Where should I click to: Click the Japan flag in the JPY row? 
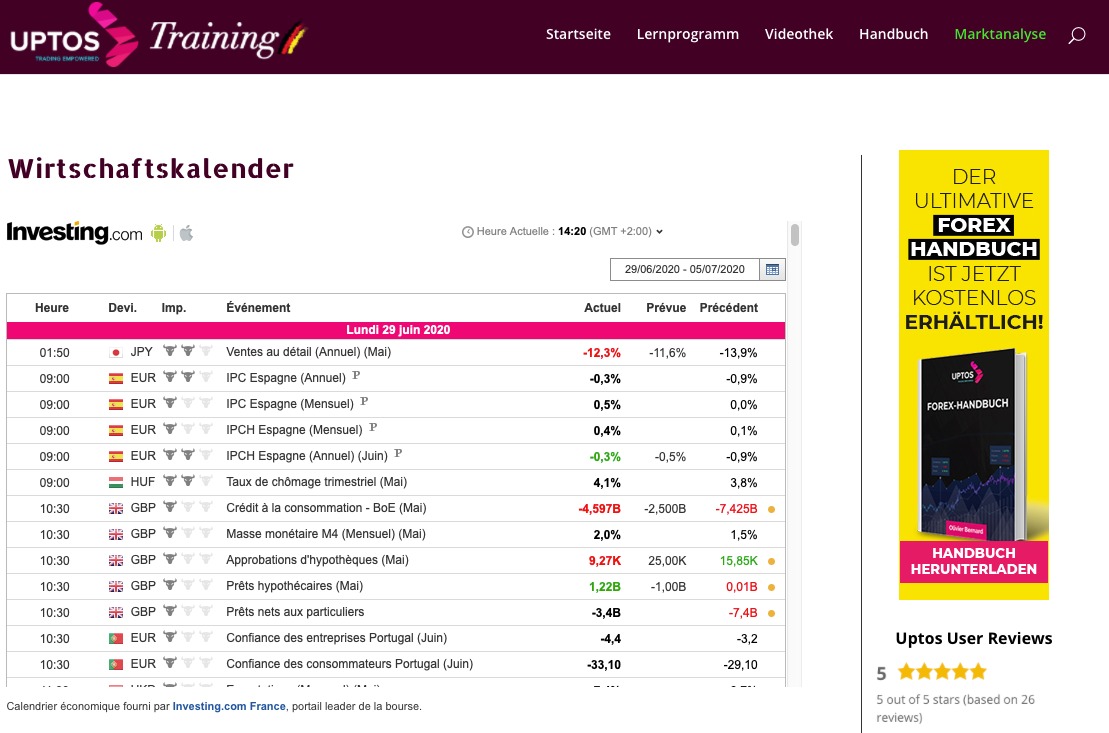tap(116, 352)
